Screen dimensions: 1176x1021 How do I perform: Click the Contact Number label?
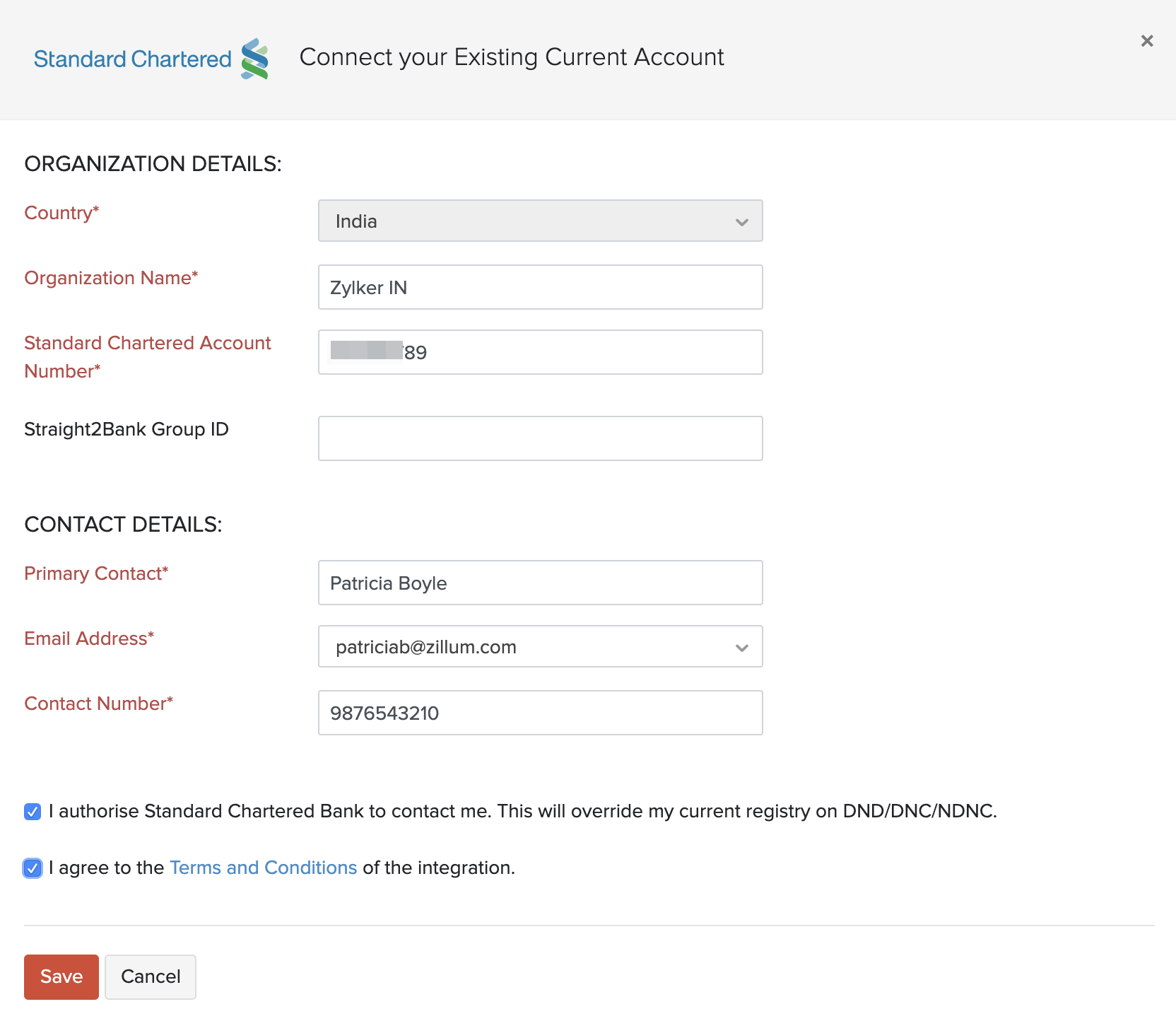pyautogui.click(x=98, y=704)
